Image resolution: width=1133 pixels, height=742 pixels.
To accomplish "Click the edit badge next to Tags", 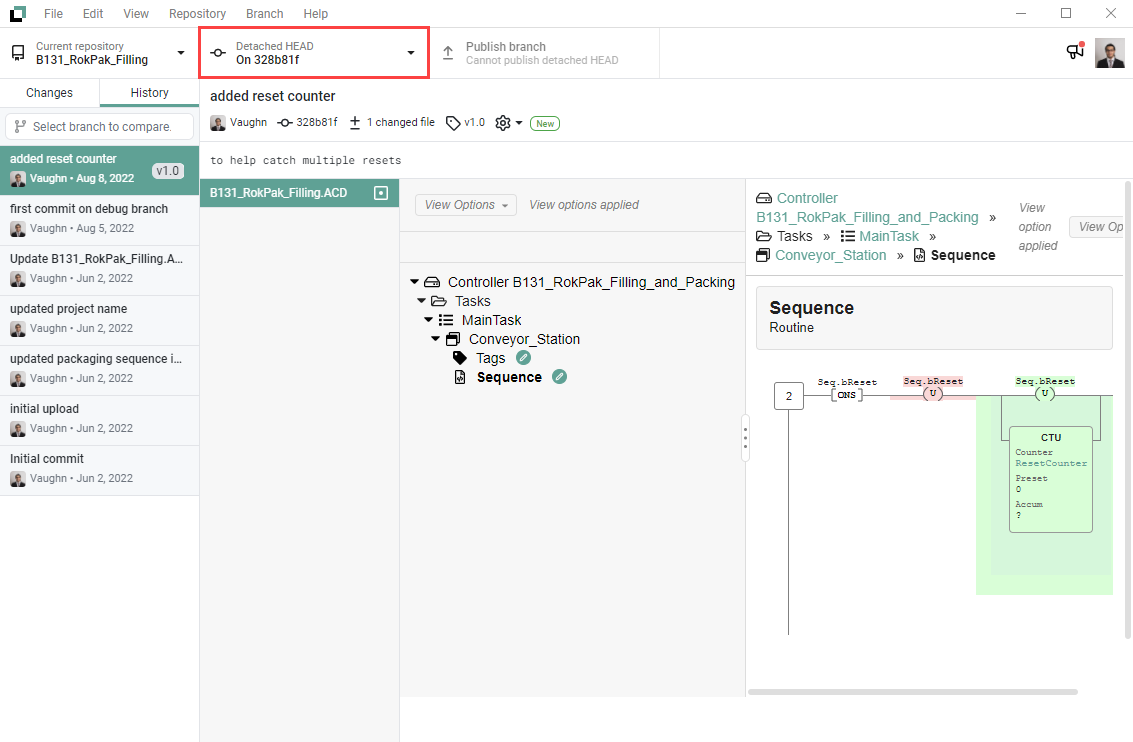I will pos(523,358).
